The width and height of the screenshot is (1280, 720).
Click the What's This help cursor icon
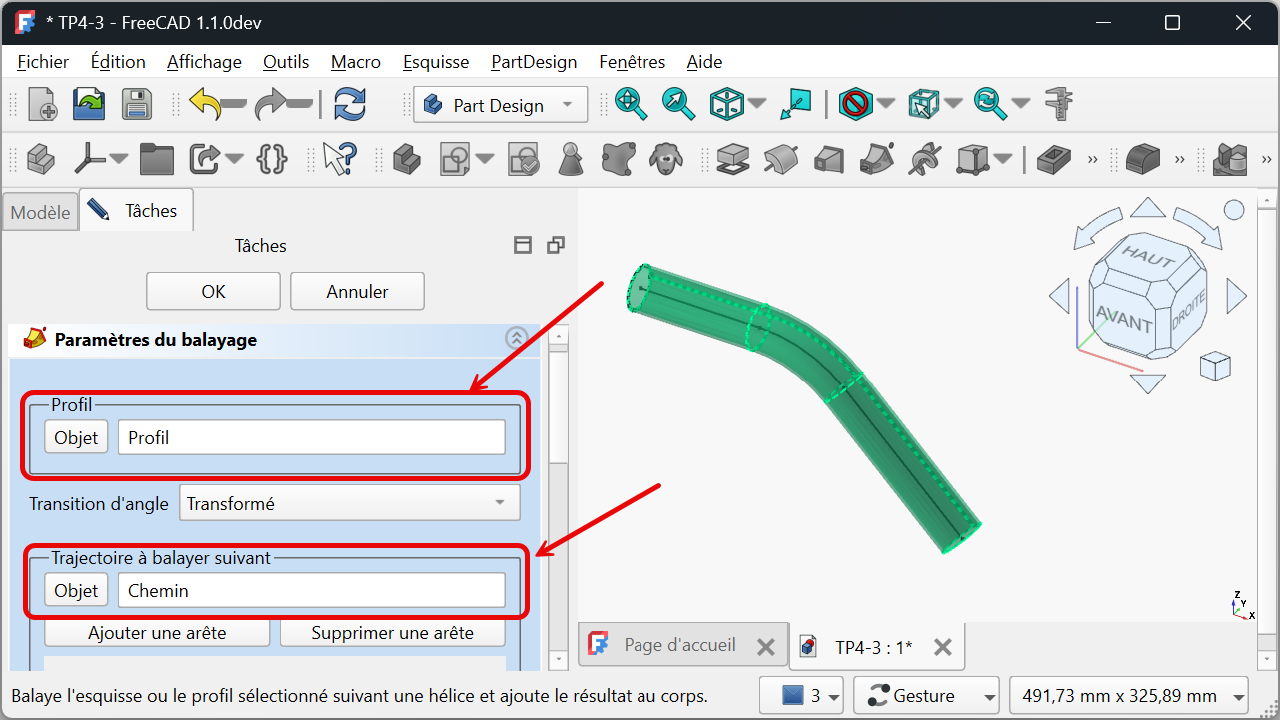point(339,158)
